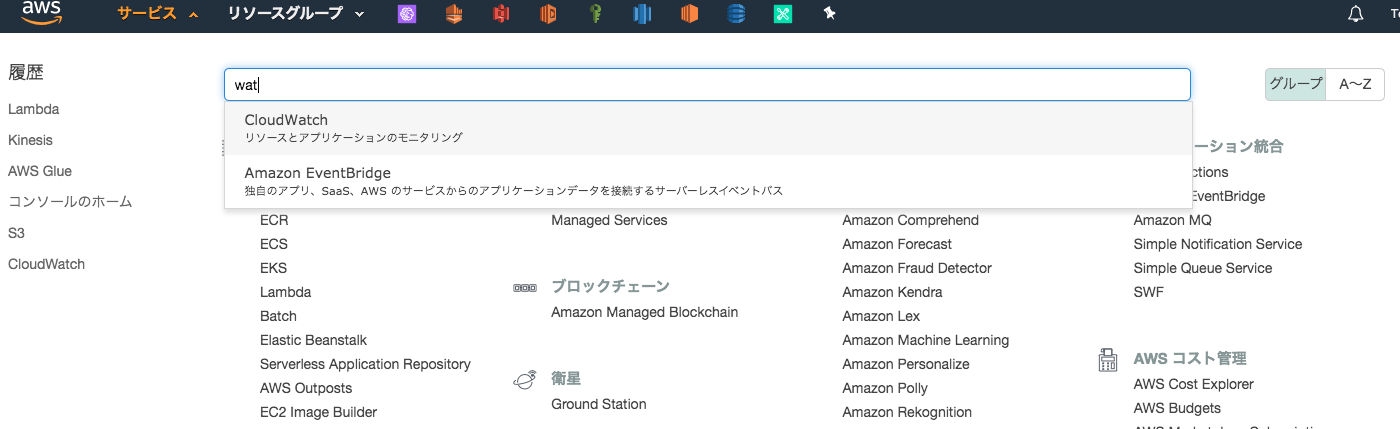Click the white pin shortcuts icon
Viewport: 1400px width, 429px height.
pyautogui.click(x=829, y=14)
